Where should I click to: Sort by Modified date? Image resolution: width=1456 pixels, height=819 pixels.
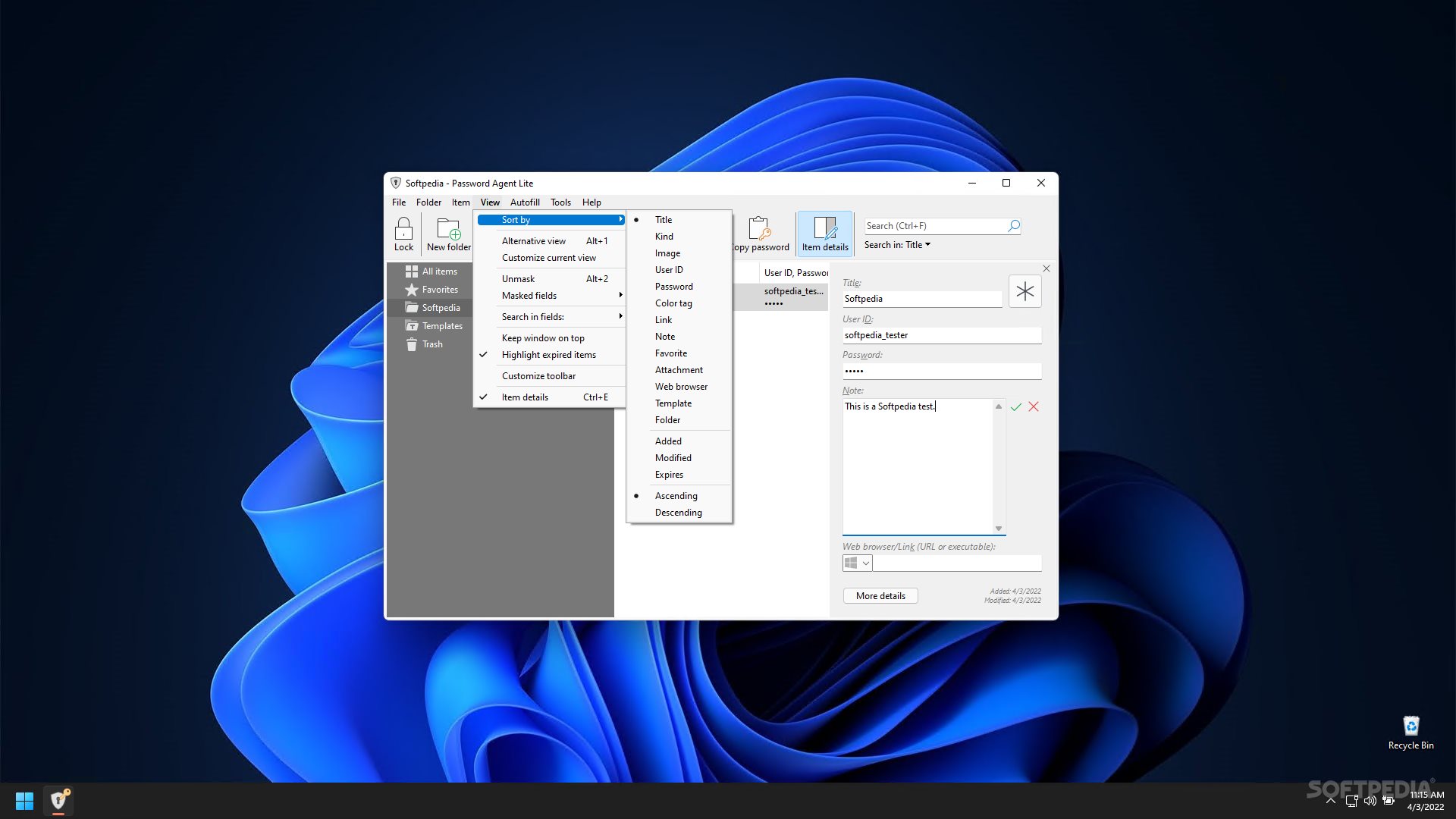(x=679, y=458)
